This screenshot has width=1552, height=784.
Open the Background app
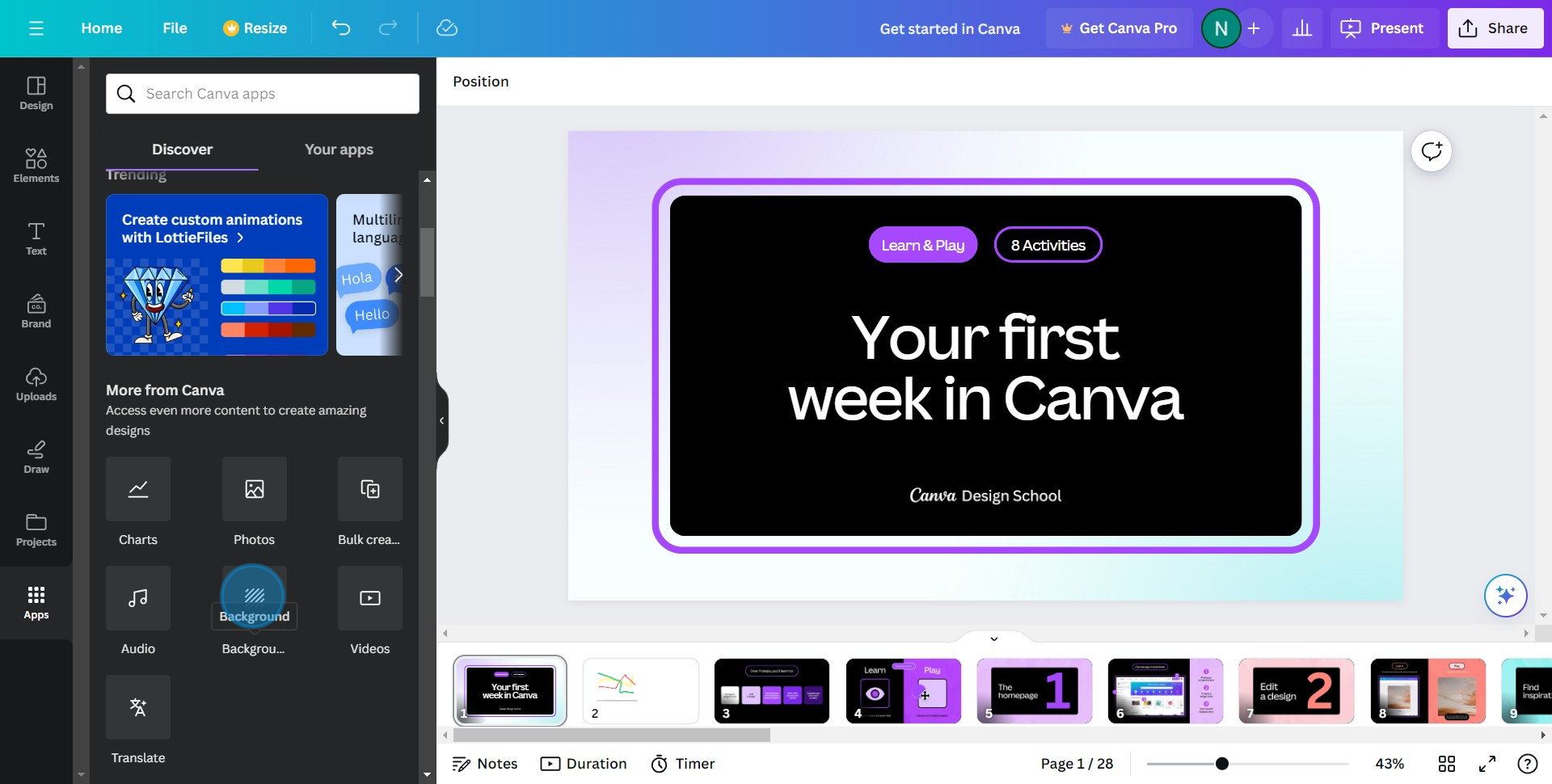(255, 596)
